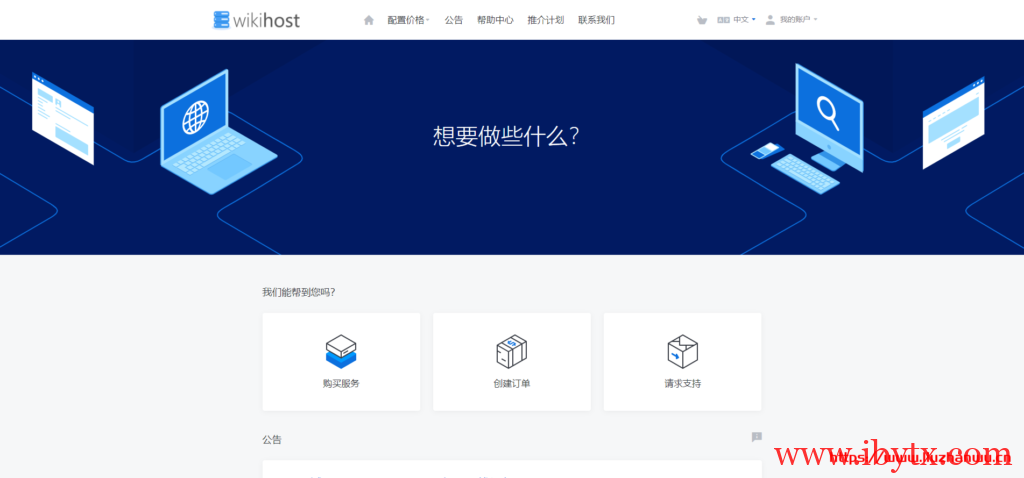Click the user account avatar icon
Screen dimensions: 1024x478
click(770, 20)
